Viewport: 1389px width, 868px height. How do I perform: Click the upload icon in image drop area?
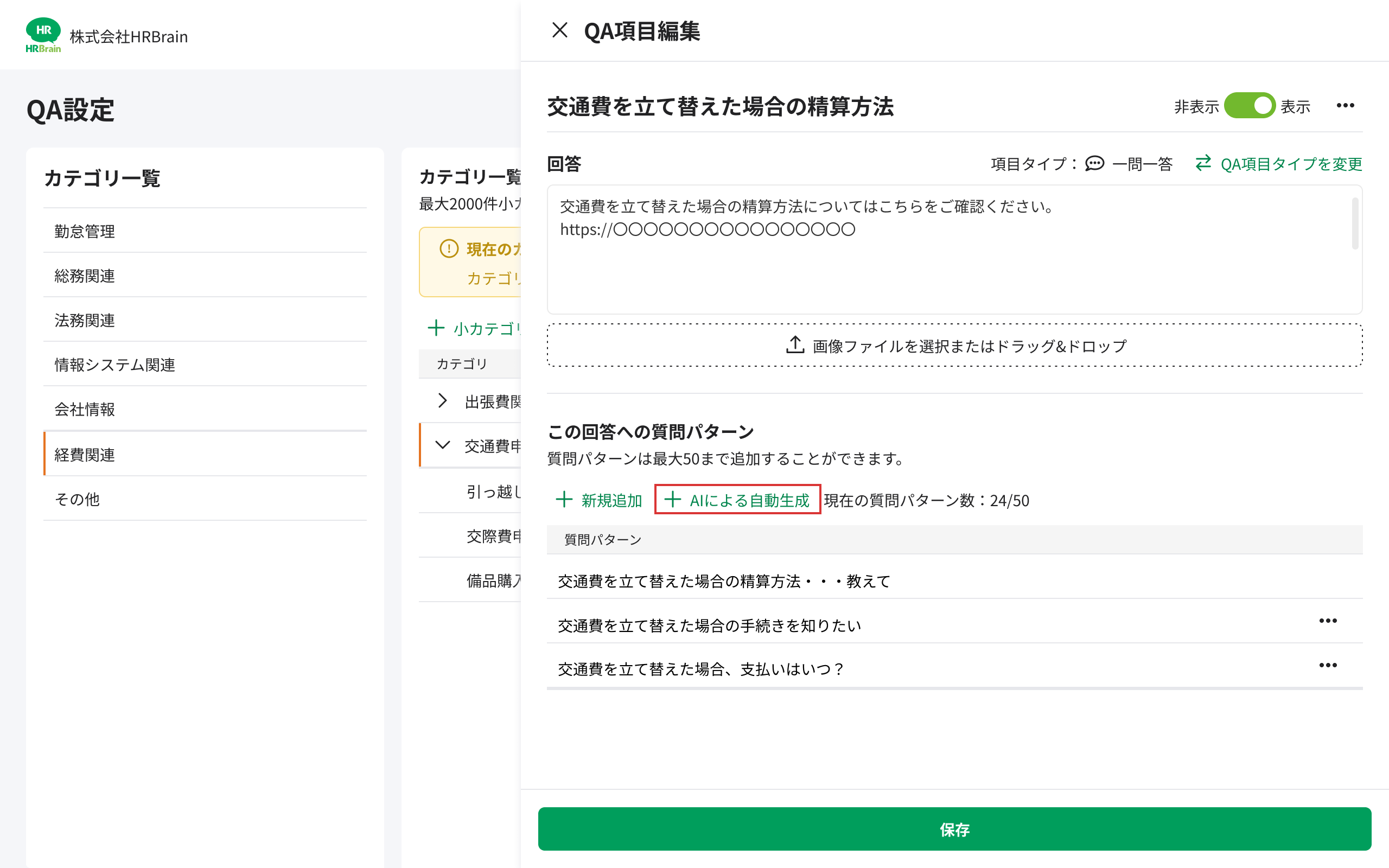[795, 345]
